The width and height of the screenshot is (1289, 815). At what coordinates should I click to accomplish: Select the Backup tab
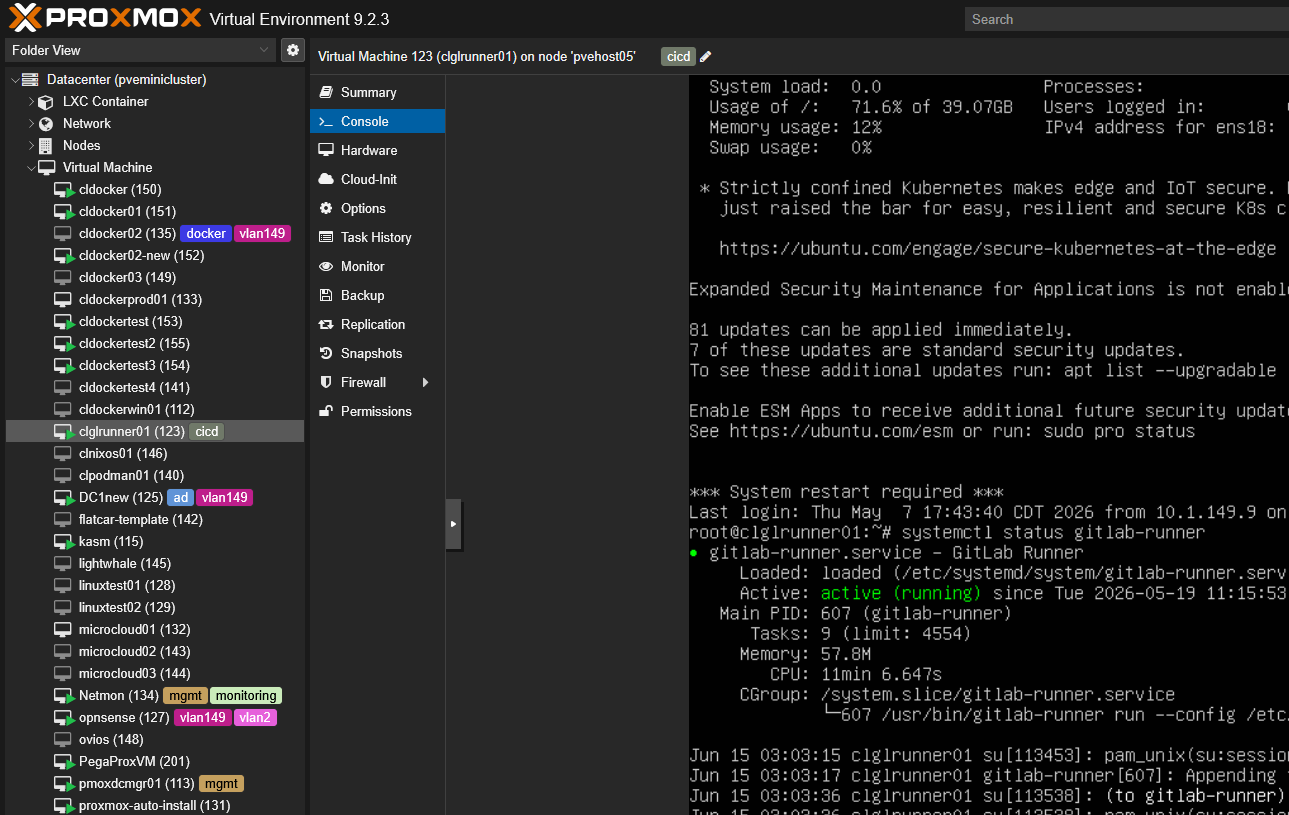(x=377, y=295)
